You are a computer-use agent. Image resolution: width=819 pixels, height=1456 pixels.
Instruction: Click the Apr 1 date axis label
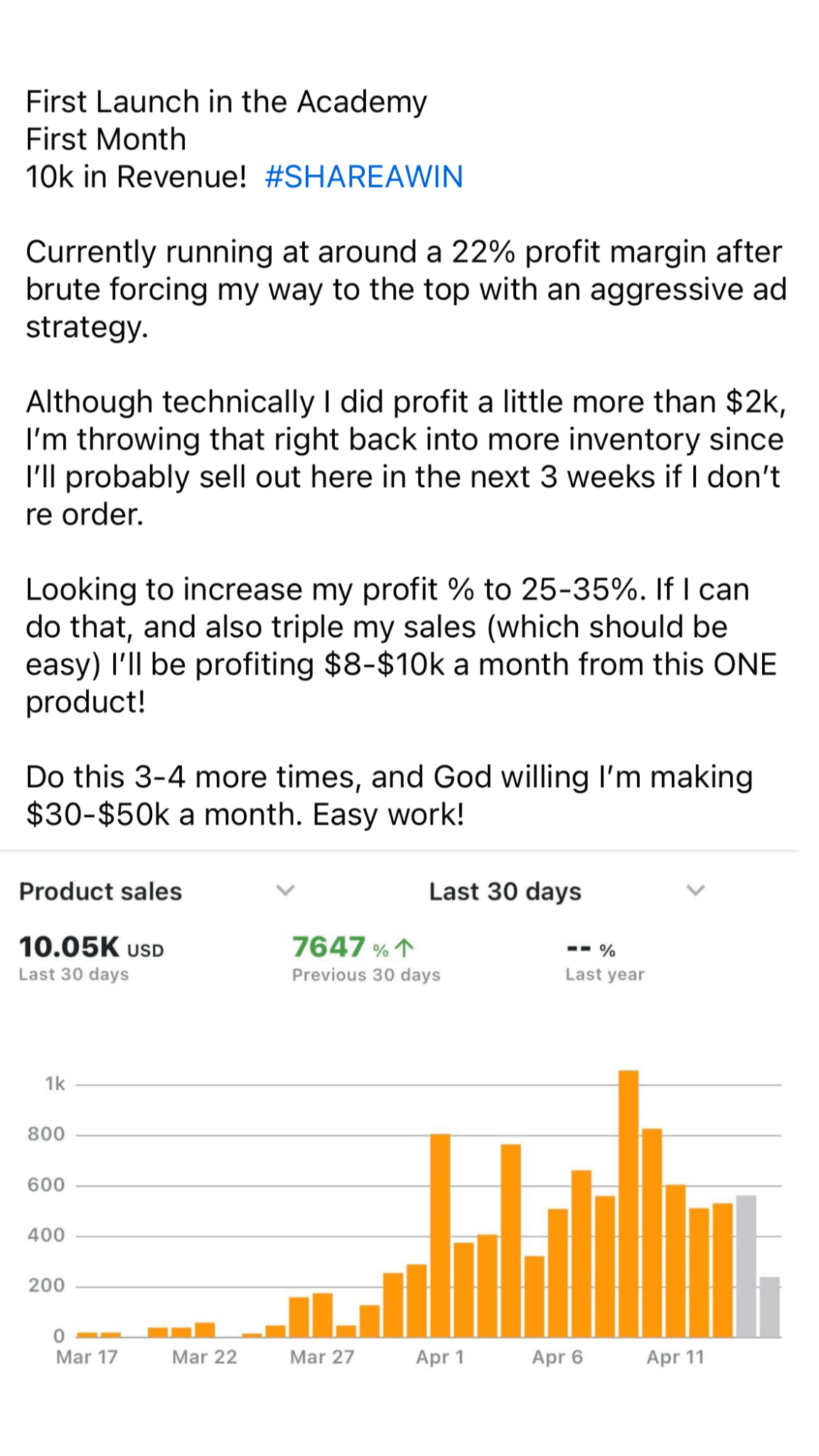point(440,1357)
